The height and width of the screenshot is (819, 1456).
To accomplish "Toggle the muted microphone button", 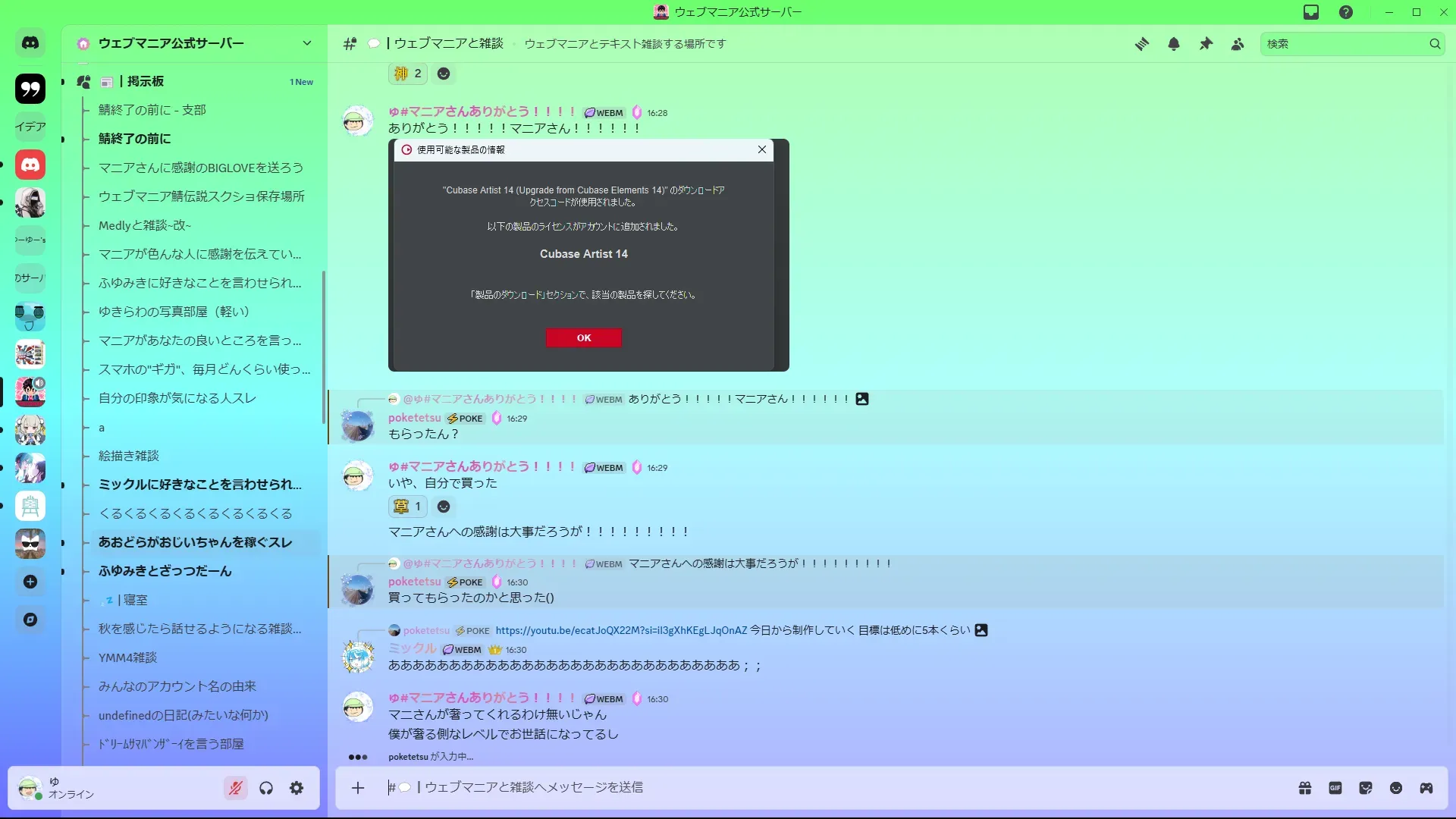I will 236,788.
